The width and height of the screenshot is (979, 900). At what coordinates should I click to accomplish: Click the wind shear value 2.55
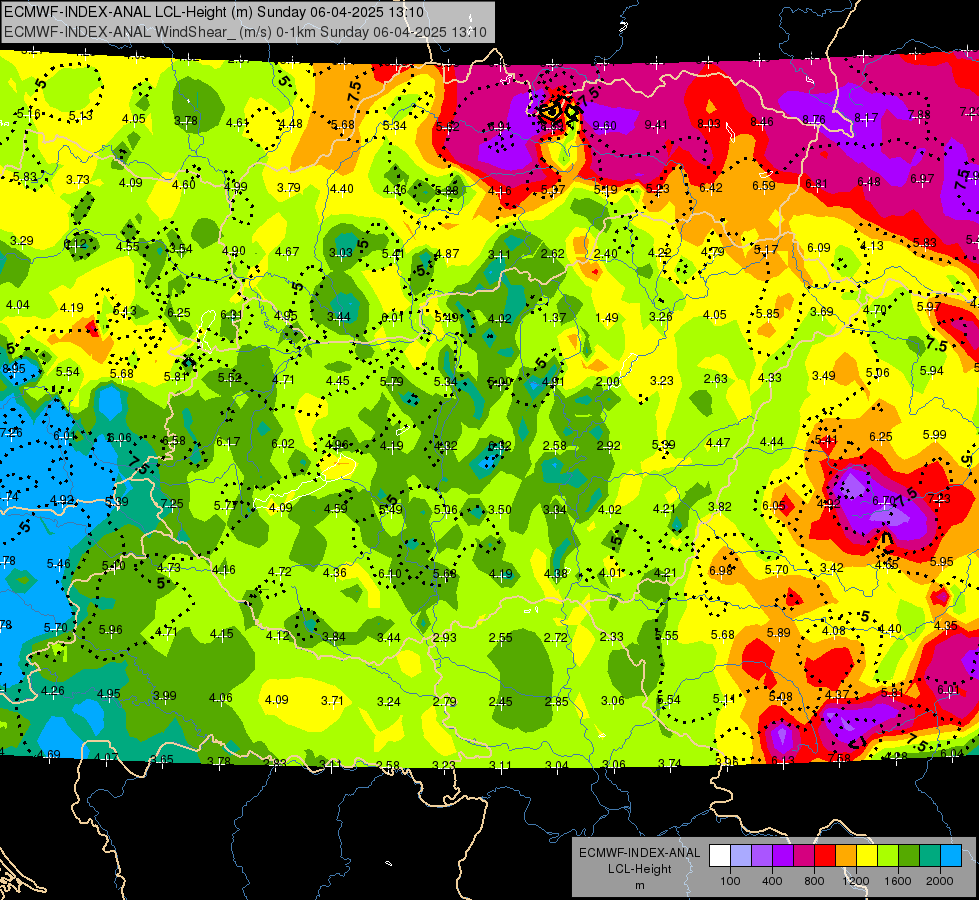(501, 638)
